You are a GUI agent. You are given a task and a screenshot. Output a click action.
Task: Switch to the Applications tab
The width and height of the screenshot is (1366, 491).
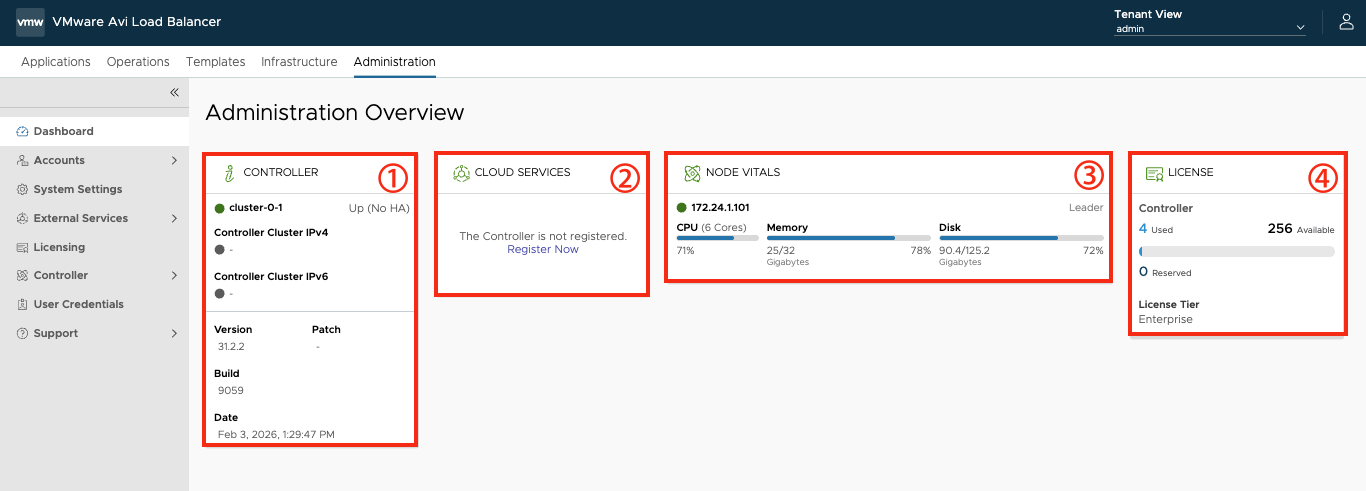56,62
